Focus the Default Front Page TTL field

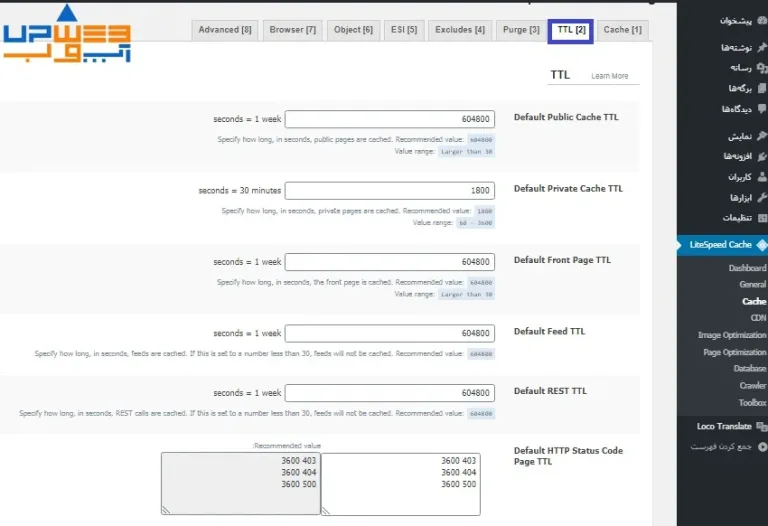(390, 262)
